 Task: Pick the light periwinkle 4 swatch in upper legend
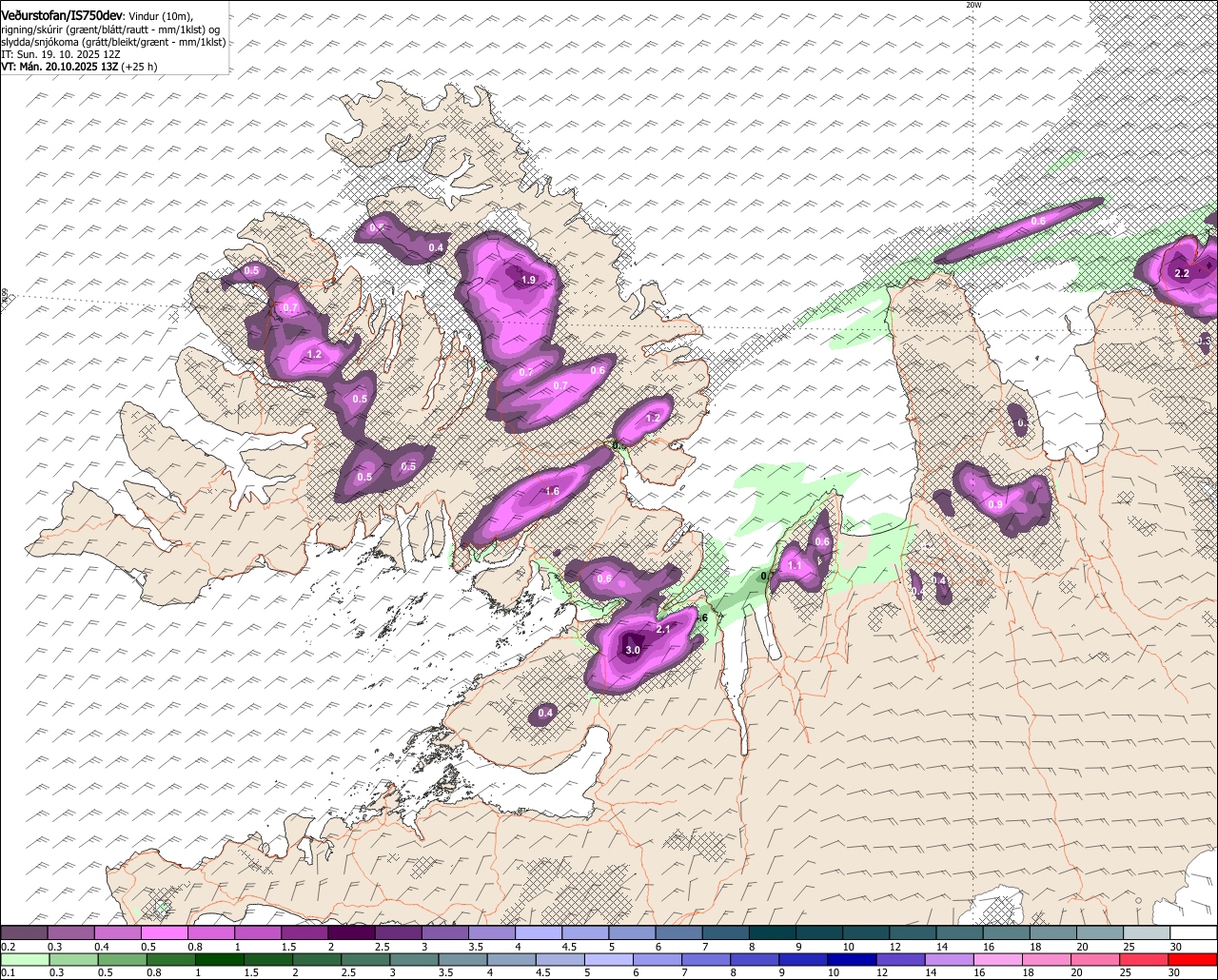(x=539, y=932)
